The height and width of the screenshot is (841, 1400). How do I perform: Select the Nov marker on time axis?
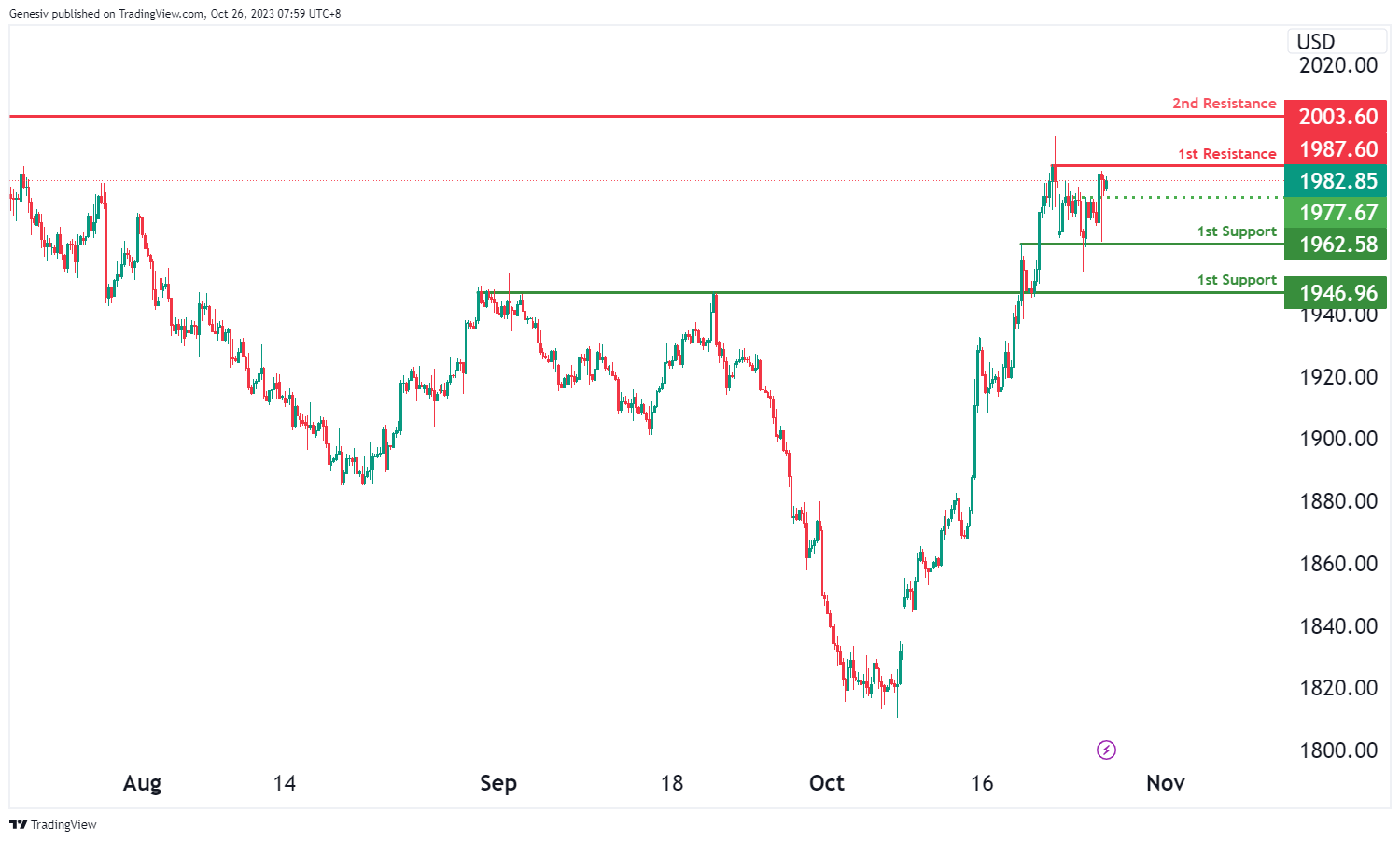point(1166,783)
